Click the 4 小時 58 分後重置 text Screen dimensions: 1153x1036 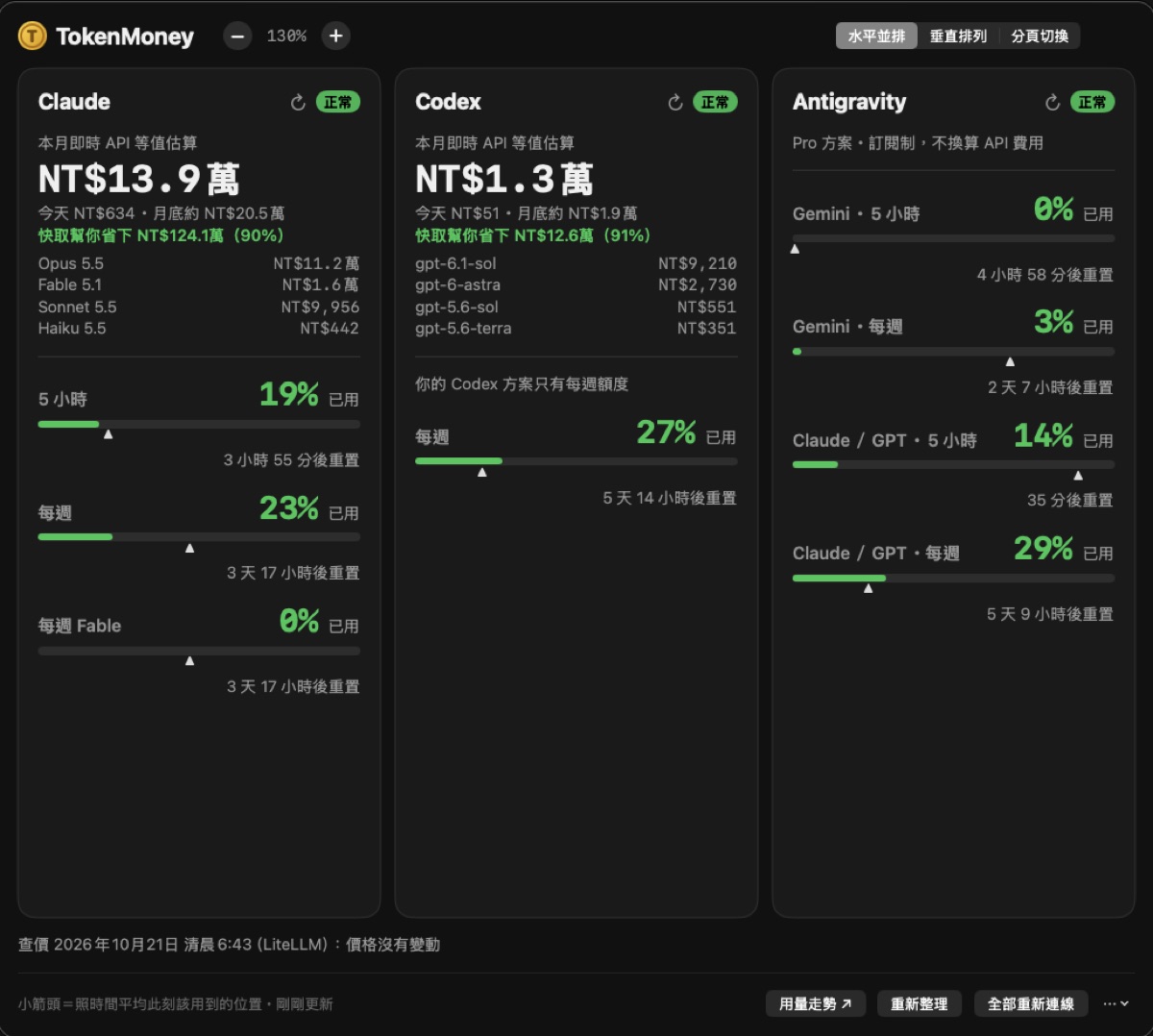click(x=1045, y=275)
